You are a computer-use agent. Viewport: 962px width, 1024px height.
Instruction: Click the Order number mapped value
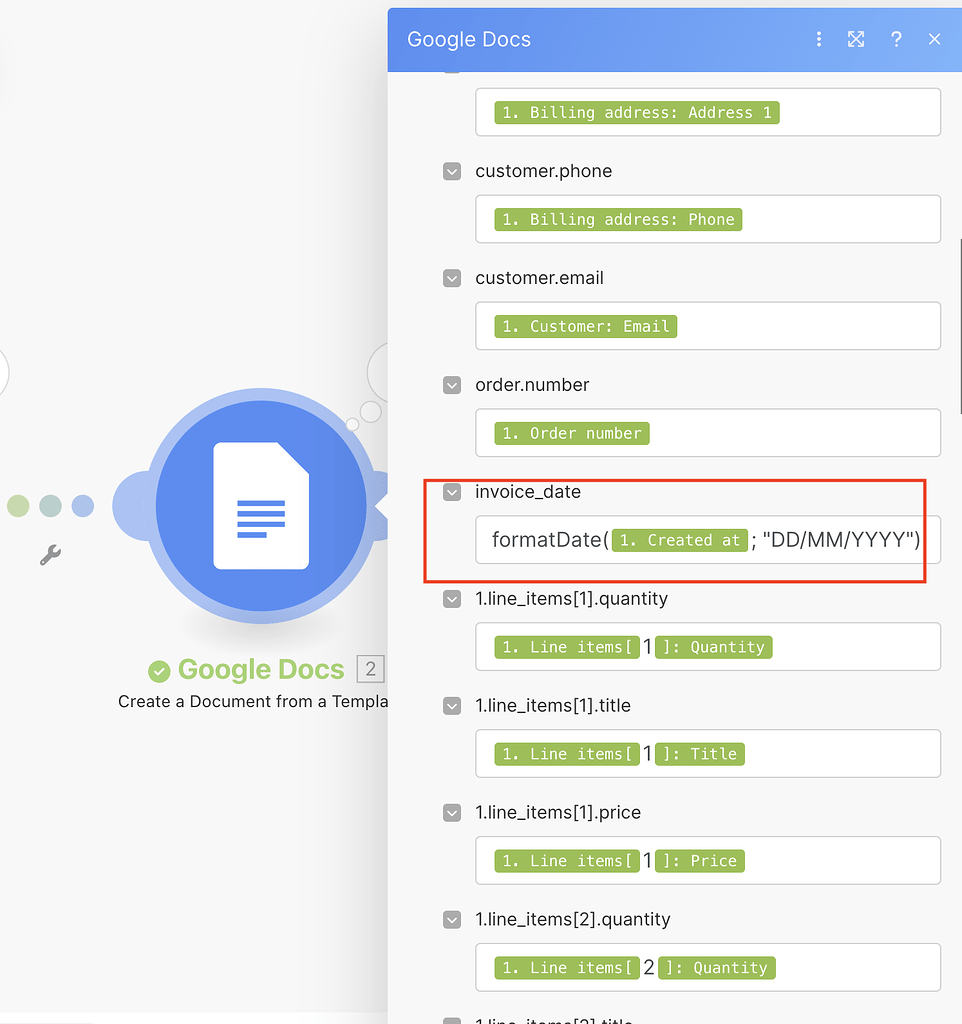(572, 432)
